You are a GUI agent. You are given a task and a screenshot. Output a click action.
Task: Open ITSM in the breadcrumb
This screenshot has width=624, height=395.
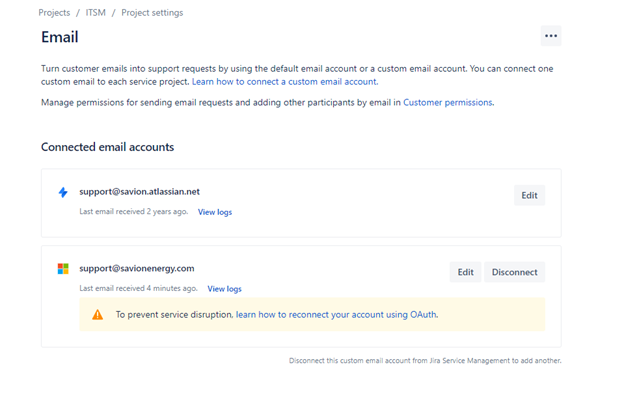(x=96, y=13)
